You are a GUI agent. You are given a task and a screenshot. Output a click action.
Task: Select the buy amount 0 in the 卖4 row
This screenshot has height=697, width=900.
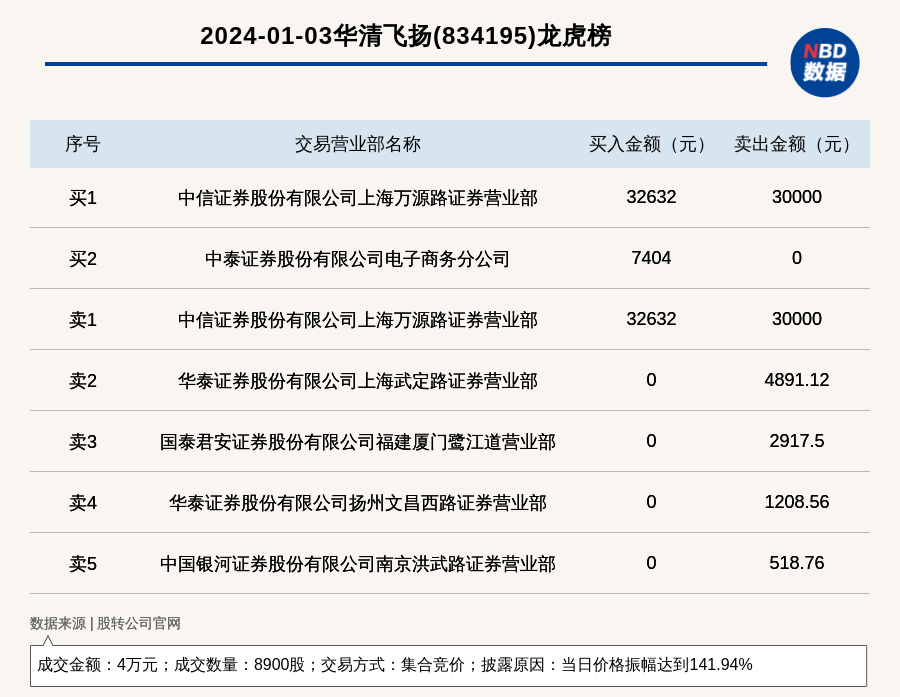(x=651, y=502)
